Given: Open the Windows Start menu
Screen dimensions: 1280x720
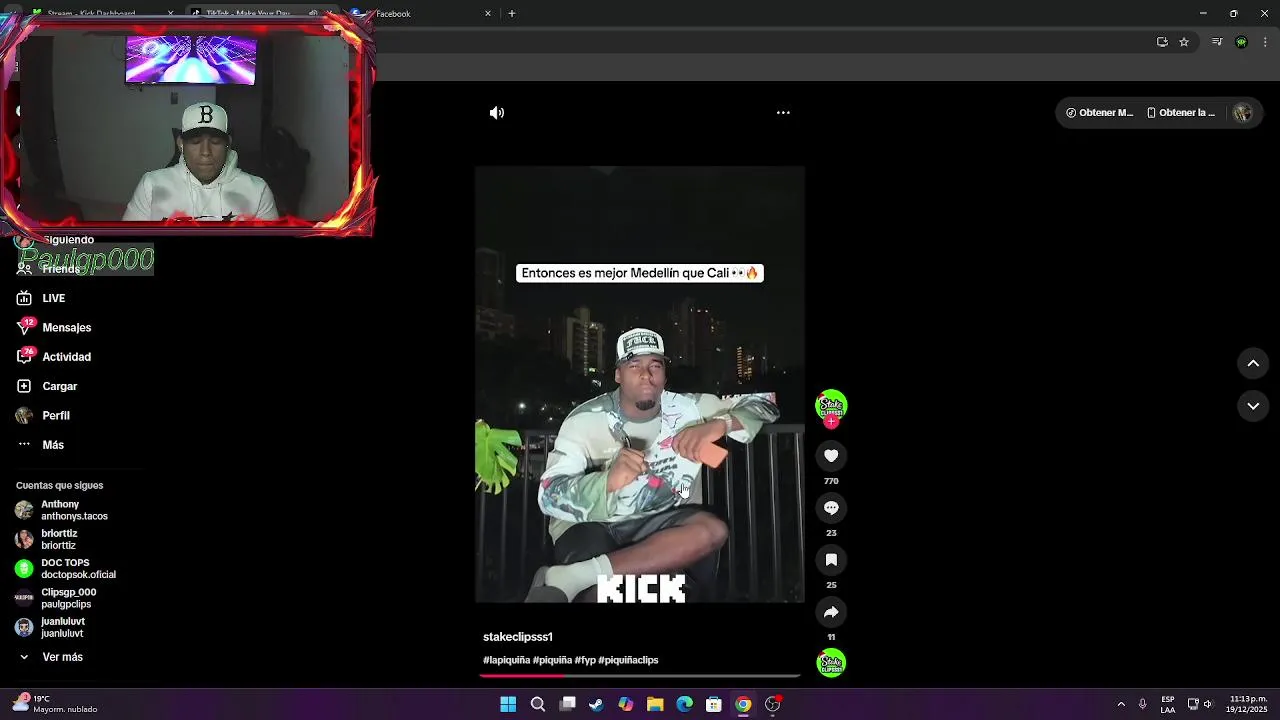Looking at the screenshot, I should (x=508, y=704).
